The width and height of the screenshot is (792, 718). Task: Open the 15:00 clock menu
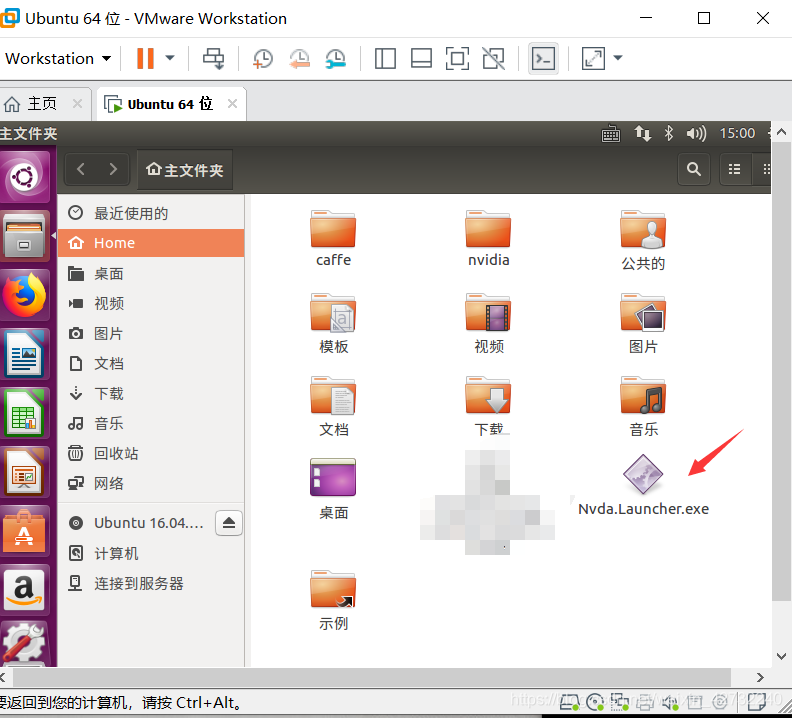pyautogui.click(x=737, y=133)
